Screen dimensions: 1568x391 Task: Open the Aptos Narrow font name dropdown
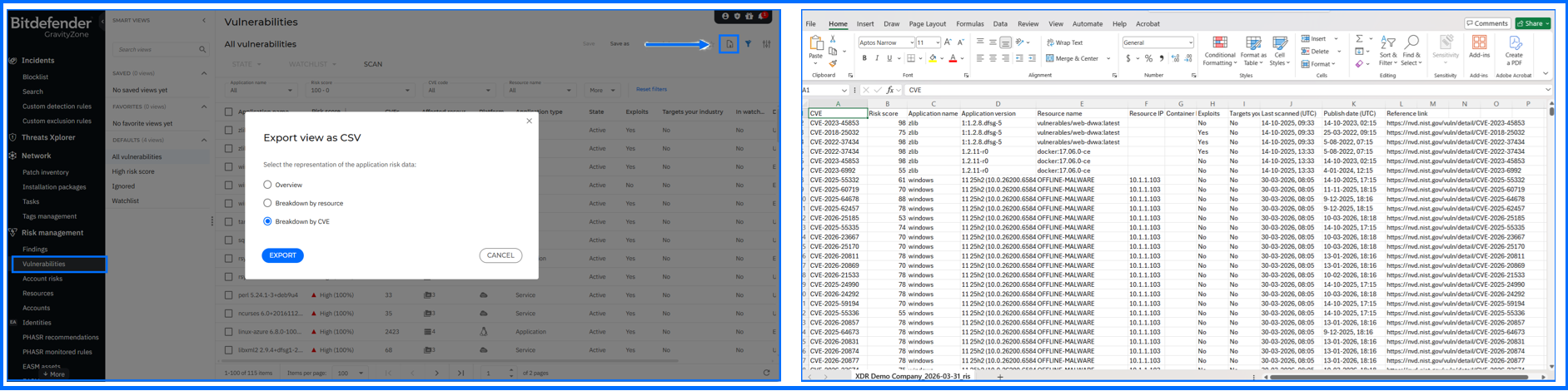(x=910, y=42)
